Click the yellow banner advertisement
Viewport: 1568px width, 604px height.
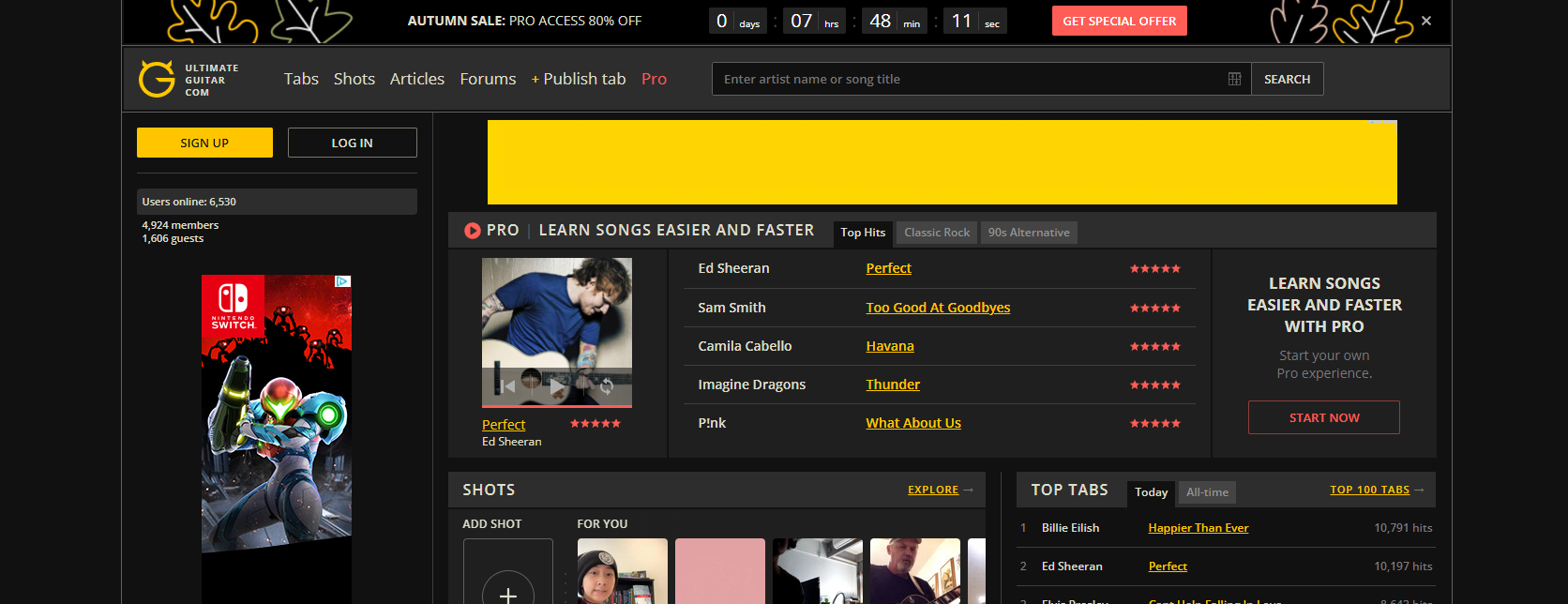pos(942,162)
